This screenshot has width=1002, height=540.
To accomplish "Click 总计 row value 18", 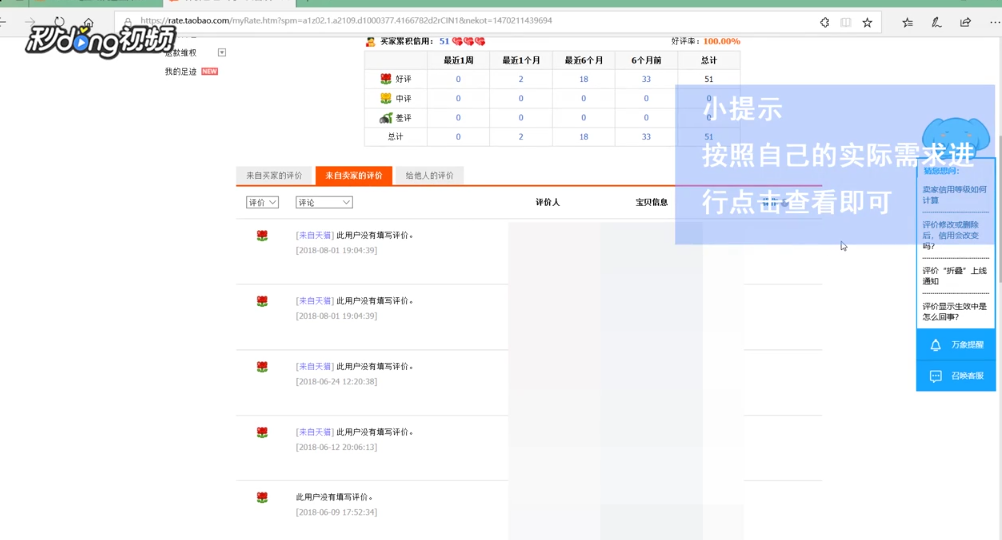I will pos(583,137).
